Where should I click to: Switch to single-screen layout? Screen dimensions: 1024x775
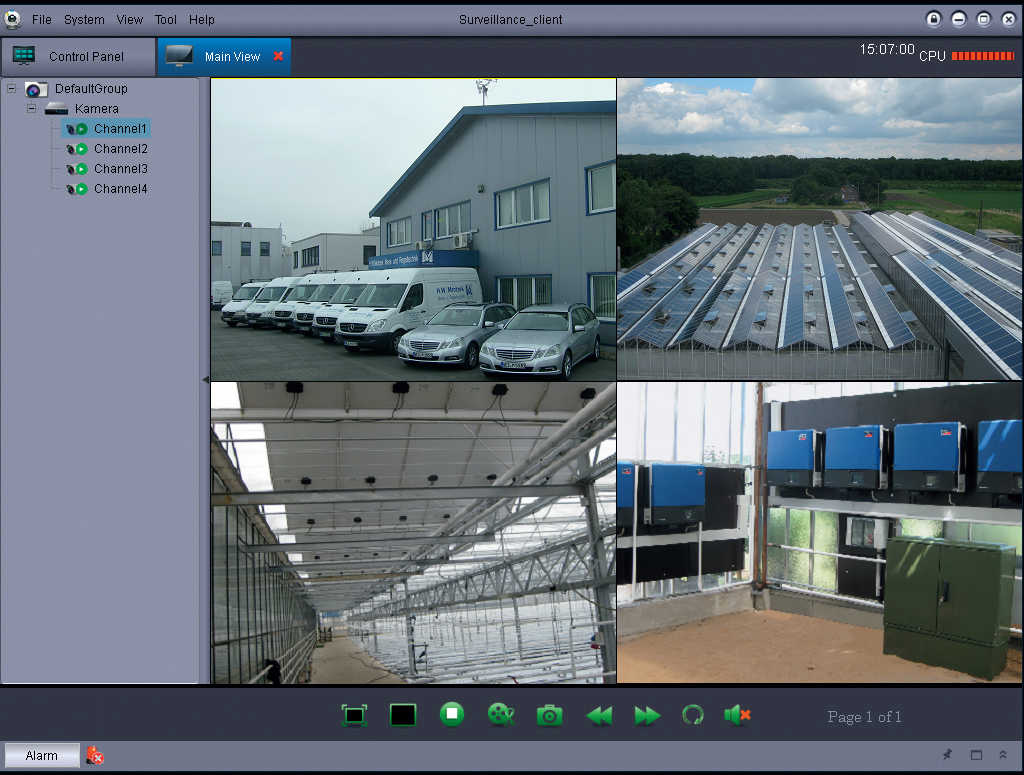403,715
